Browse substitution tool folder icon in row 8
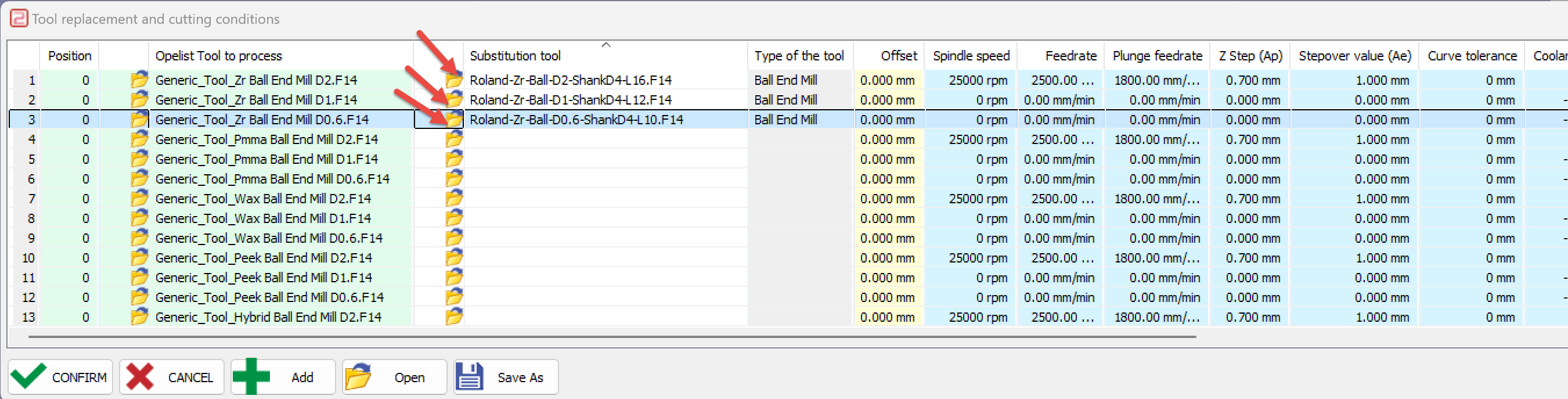This screenshot has width=1568, height=399. coord(454,218)
